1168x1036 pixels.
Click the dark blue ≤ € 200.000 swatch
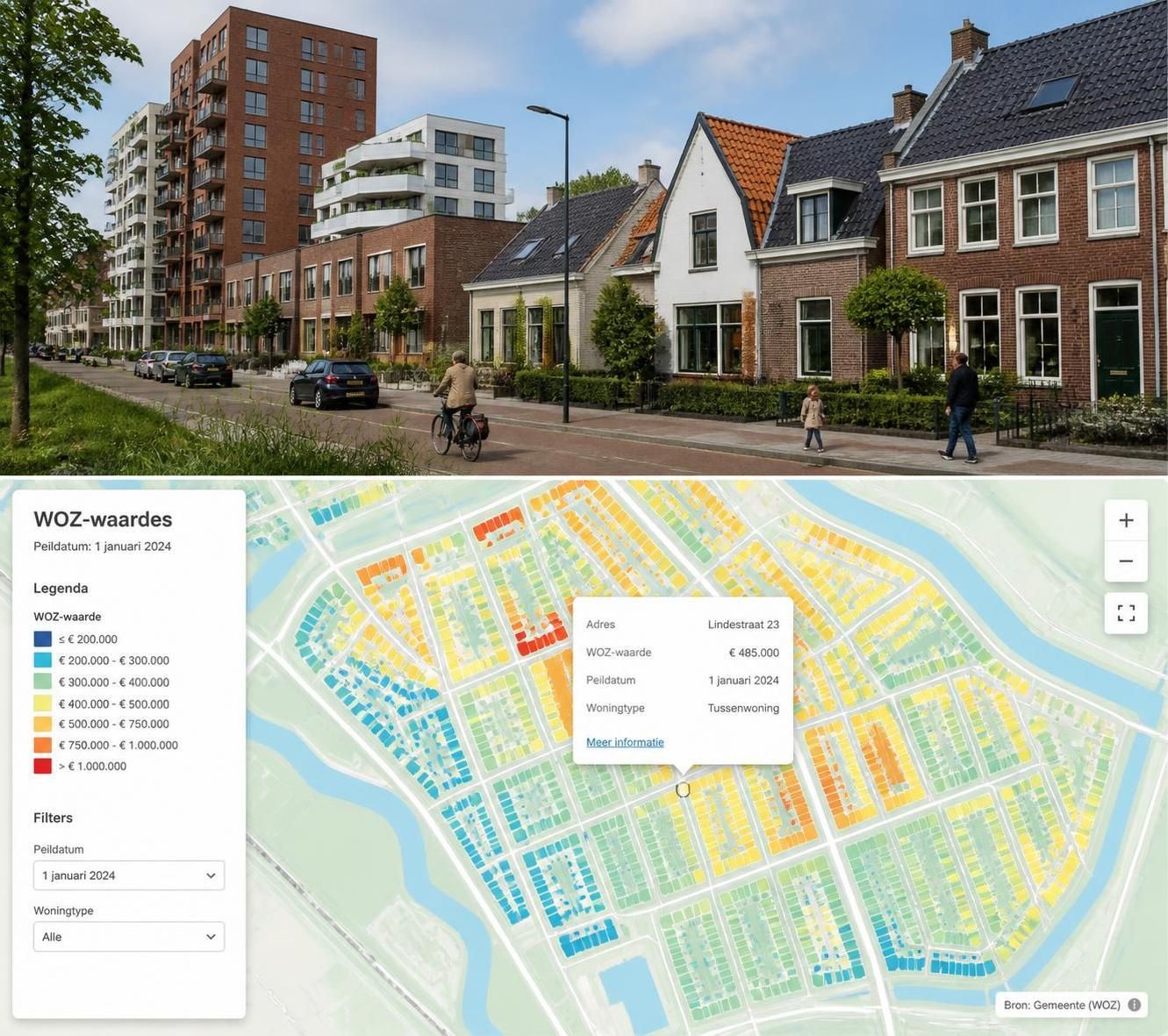coord(42,639)
